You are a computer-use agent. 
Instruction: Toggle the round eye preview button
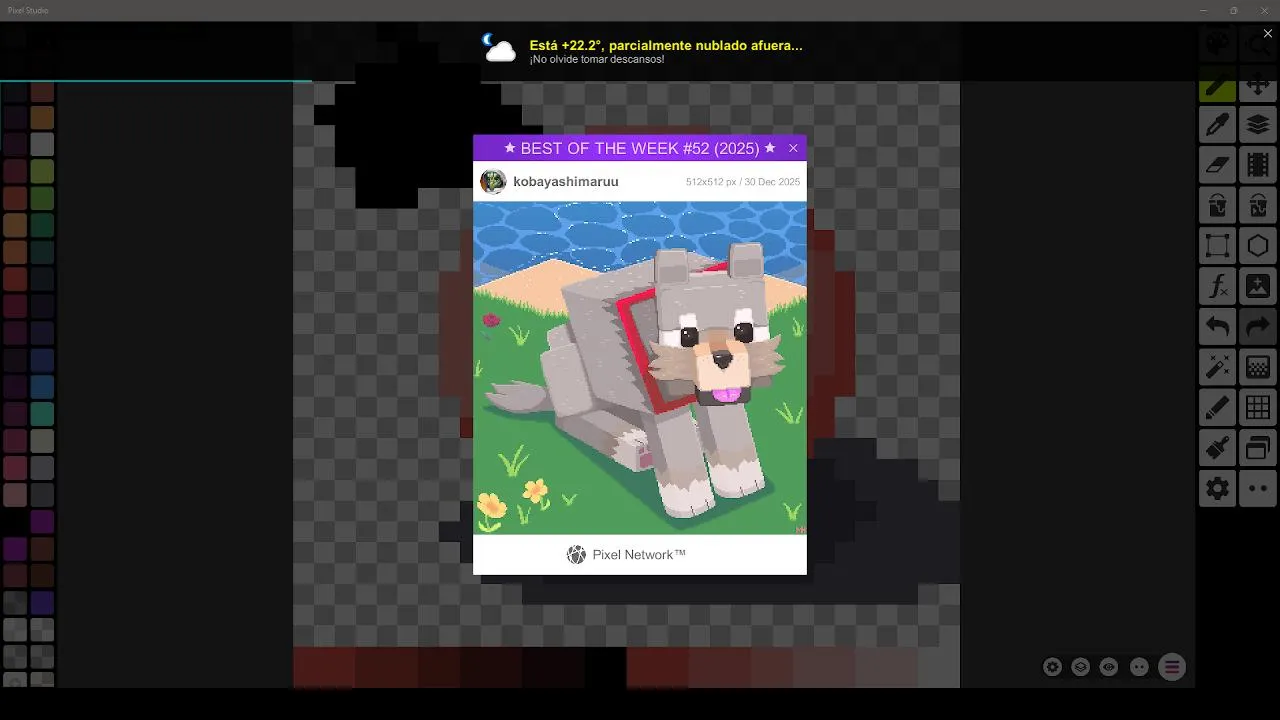(1109, 667)
